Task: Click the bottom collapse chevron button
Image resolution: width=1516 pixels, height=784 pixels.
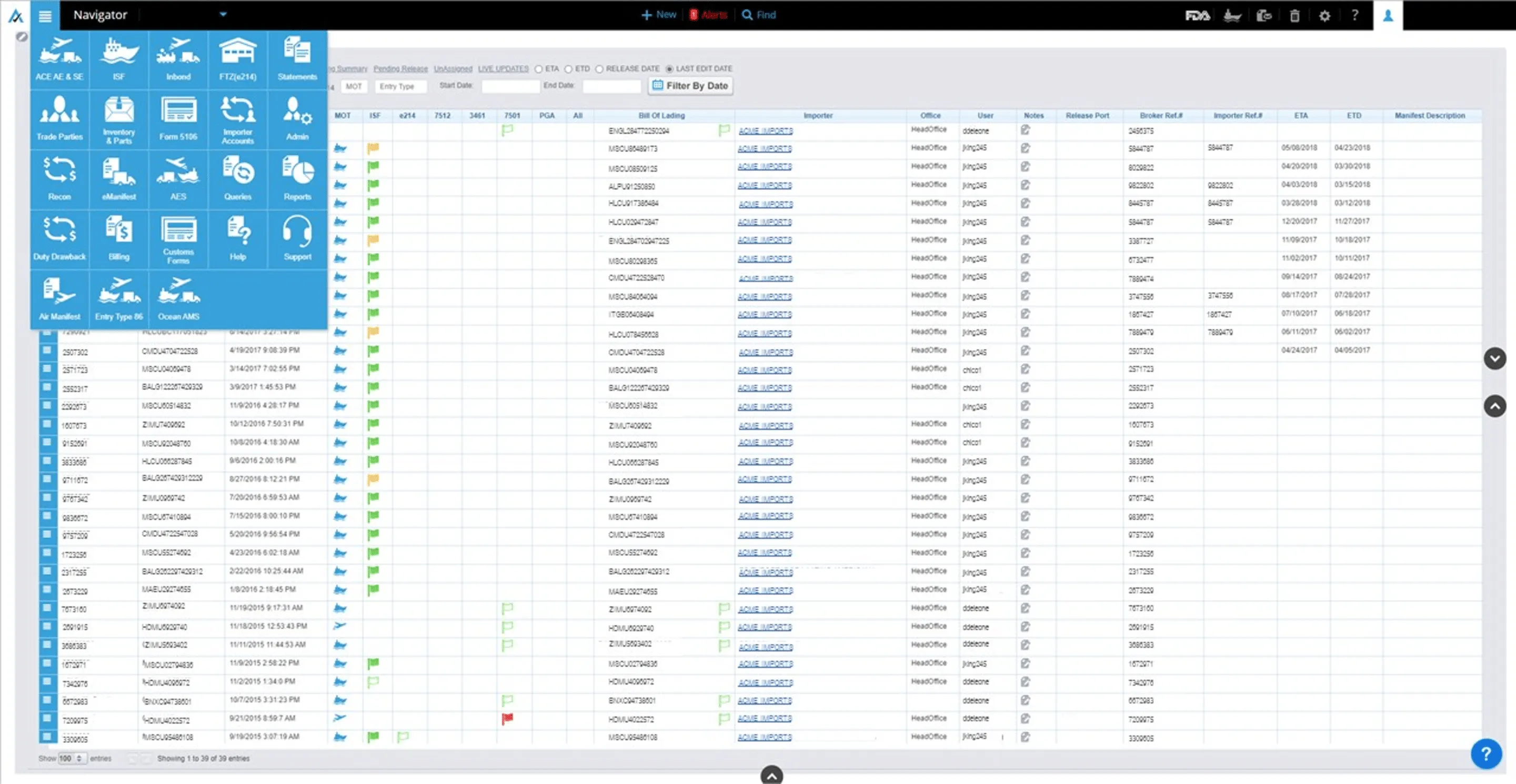Action: click(771, 775)
